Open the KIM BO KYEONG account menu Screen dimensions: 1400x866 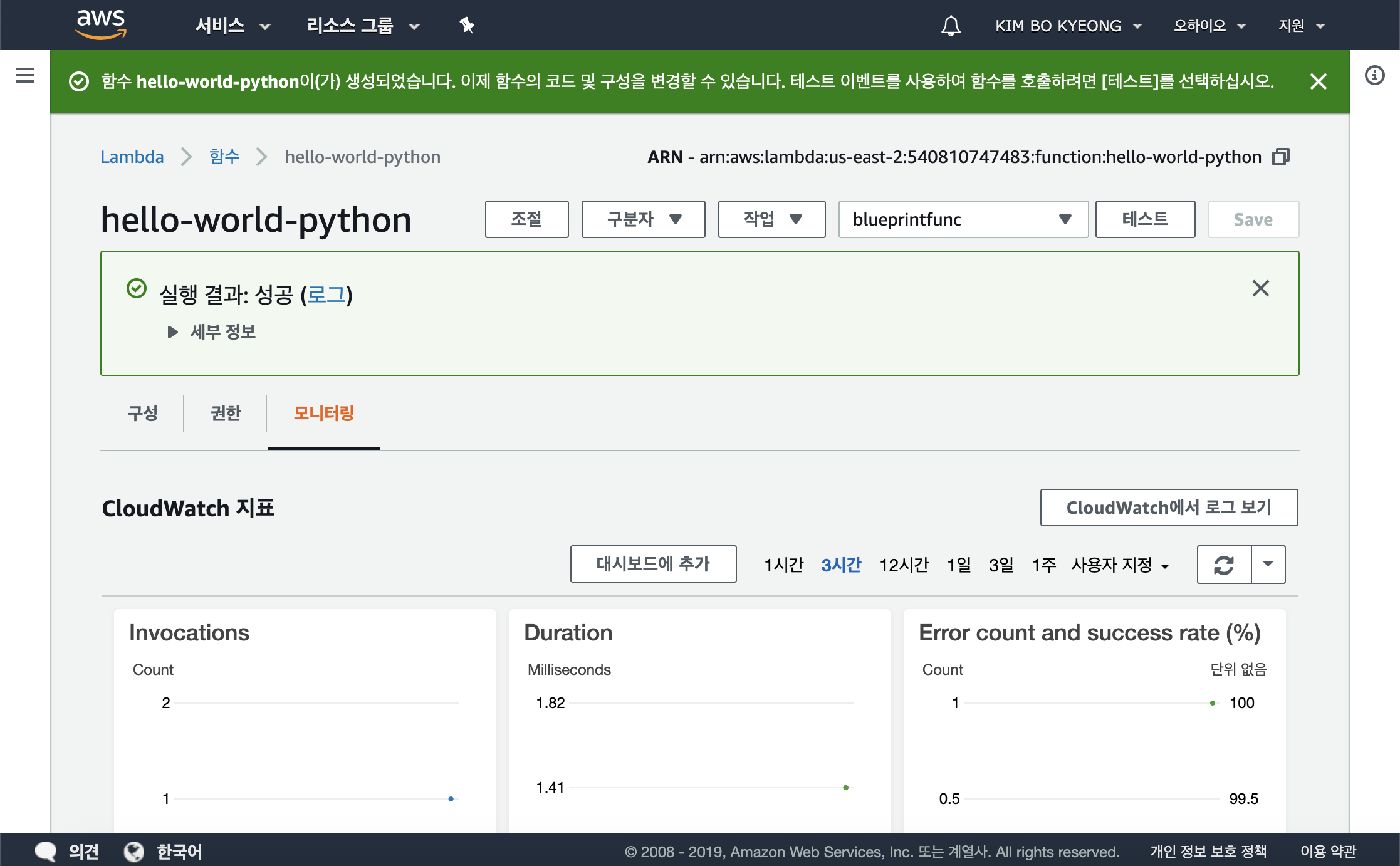pos(1068,26)
